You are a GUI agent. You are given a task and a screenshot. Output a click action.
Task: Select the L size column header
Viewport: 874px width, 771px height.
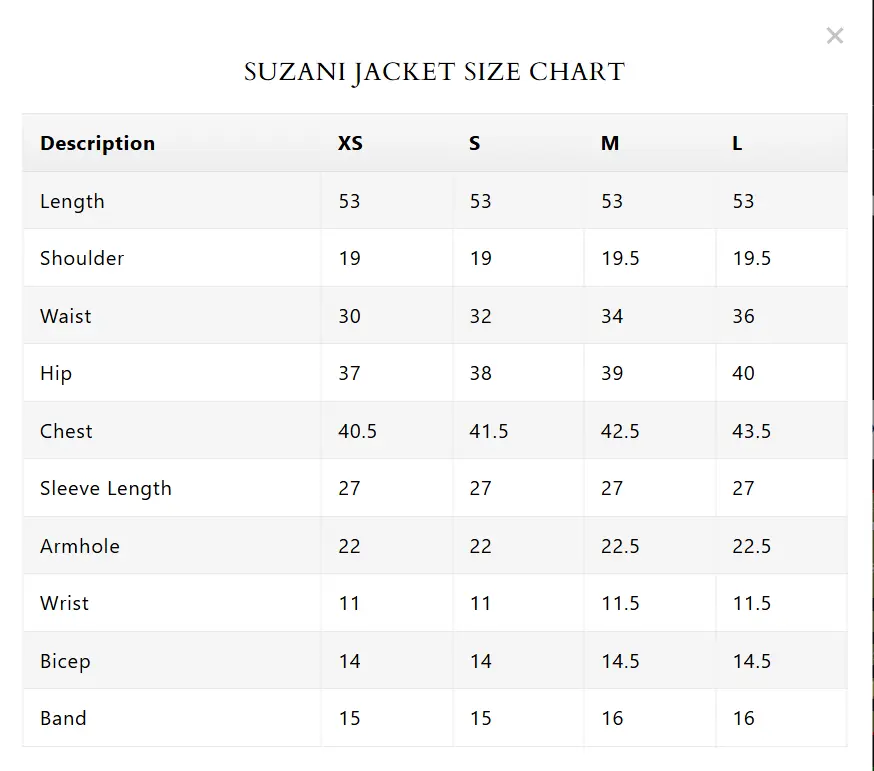[737, 143]
